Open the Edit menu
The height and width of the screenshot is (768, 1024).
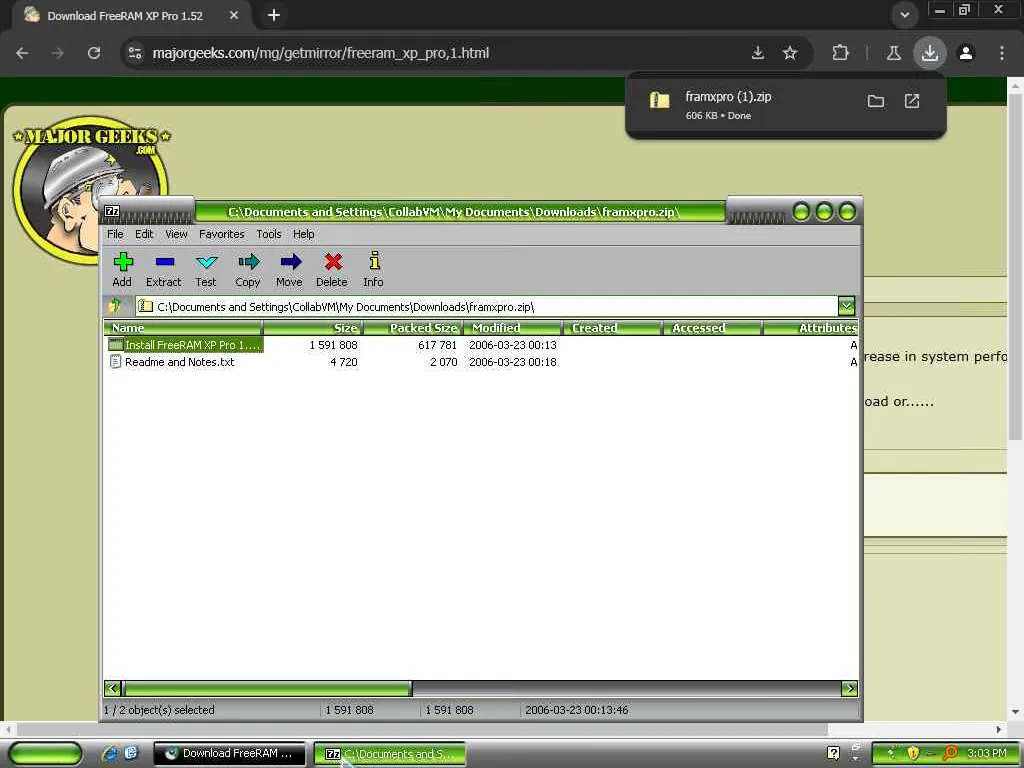coord(144,234)
